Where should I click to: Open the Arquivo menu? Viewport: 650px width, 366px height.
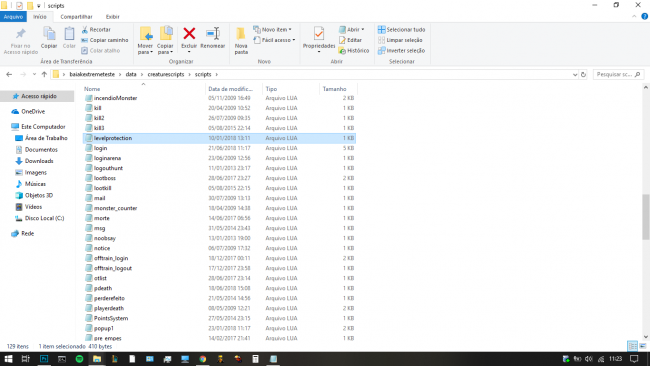click(13, 17)
